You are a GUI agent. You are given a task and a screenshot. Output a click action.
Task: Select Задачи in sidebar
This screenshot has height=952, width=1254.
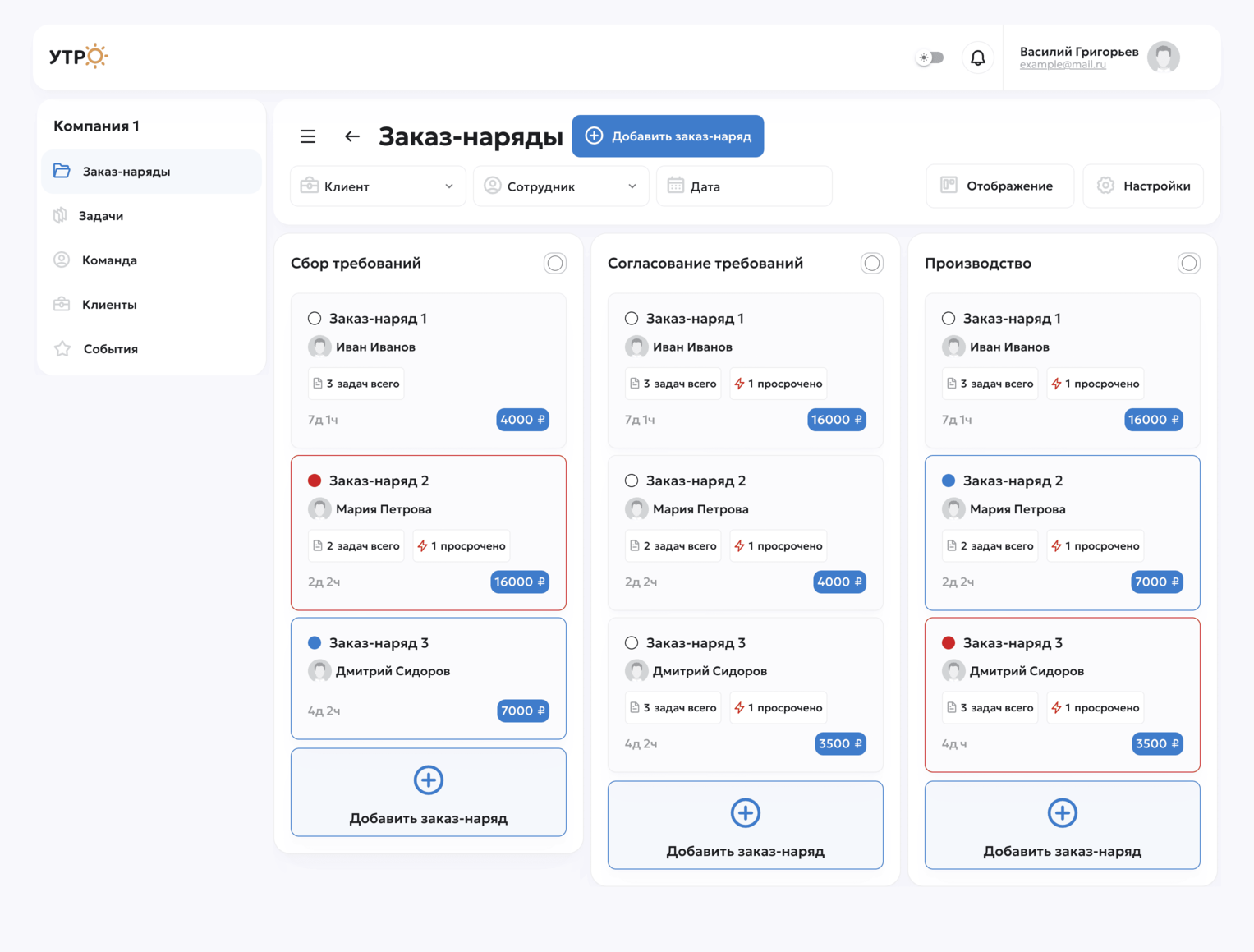[x=151, y=216]
